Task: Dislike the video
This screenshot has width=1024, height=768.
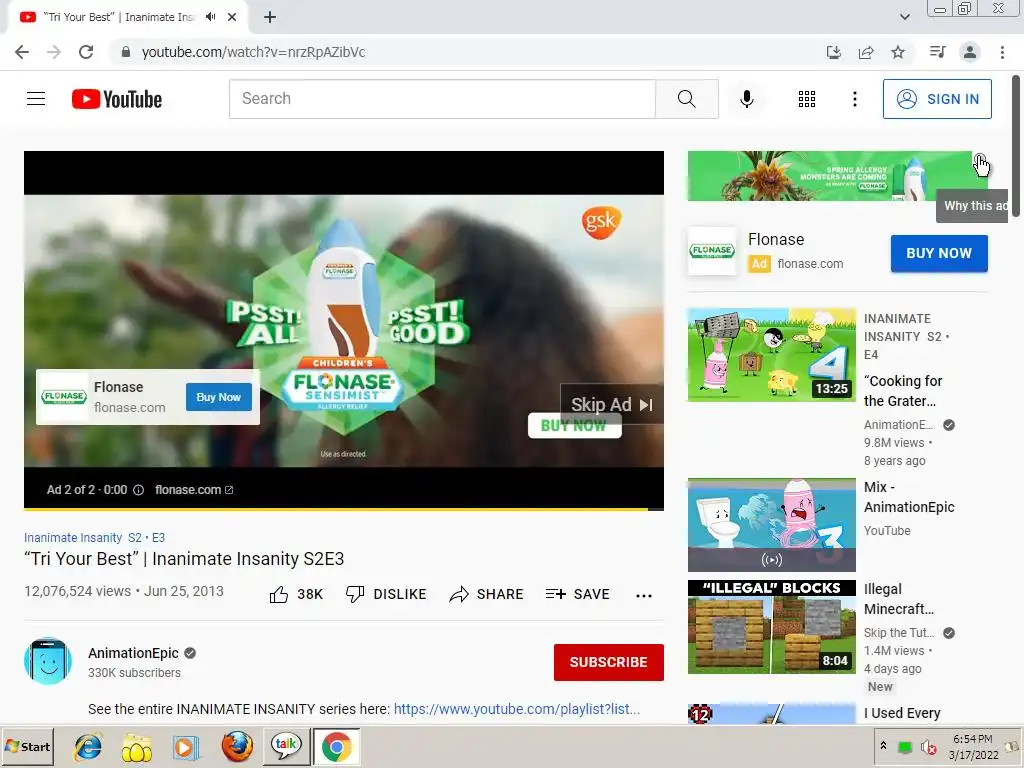Action: (385, 594)
